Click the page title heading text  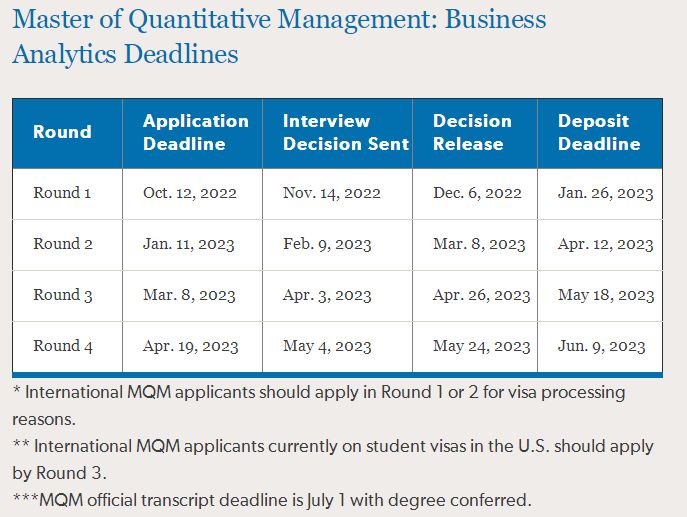pos(279,36)
